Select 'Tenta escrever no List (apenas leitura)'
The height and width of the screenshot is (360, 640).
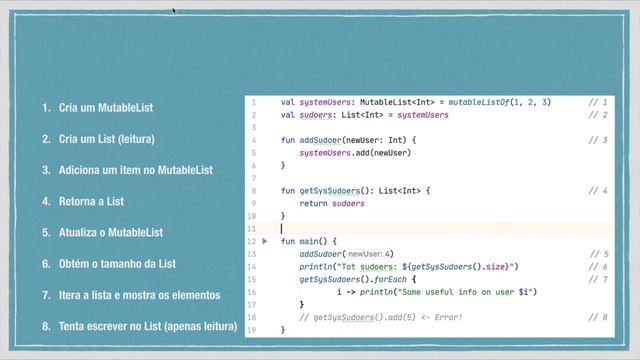pyautogui.click(x=148, y=326)
